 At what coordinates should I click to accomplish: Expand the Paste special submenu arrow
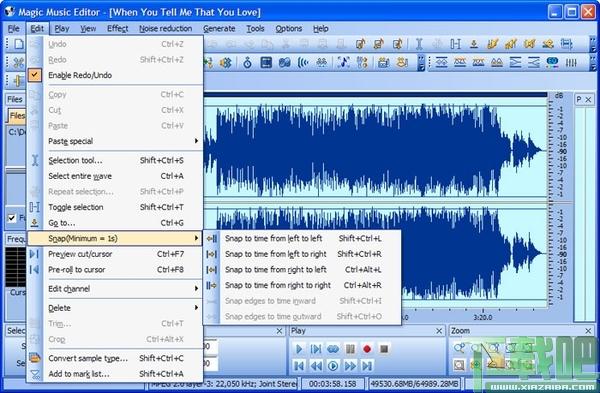[196, 141]
